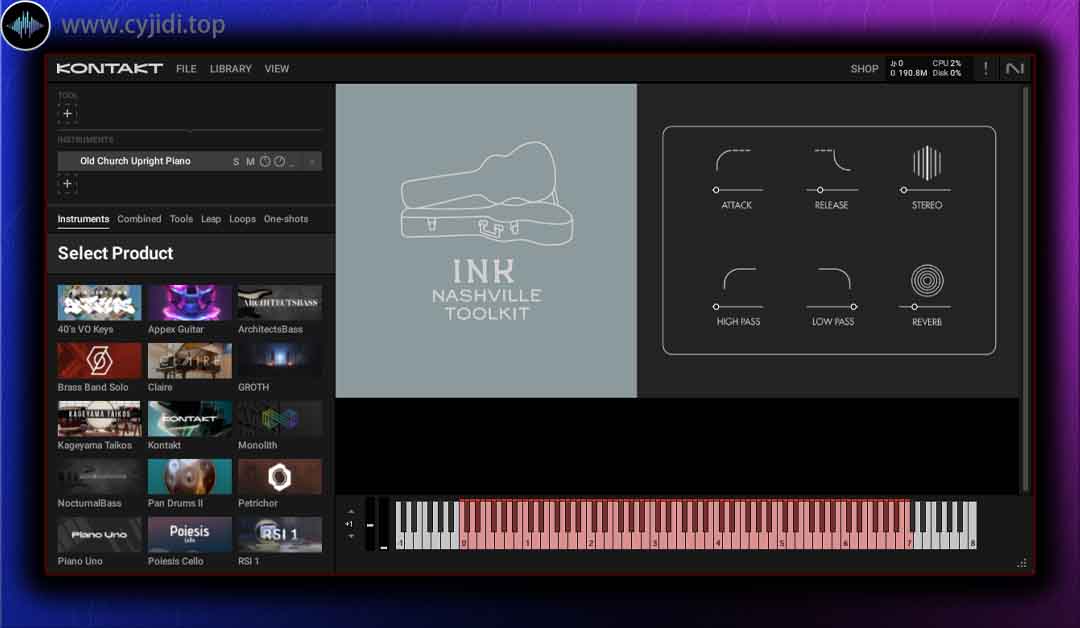Viewport: 1080px width, 628px height.
Task: Click the Kontakt logo
Action: click(110, 68)
